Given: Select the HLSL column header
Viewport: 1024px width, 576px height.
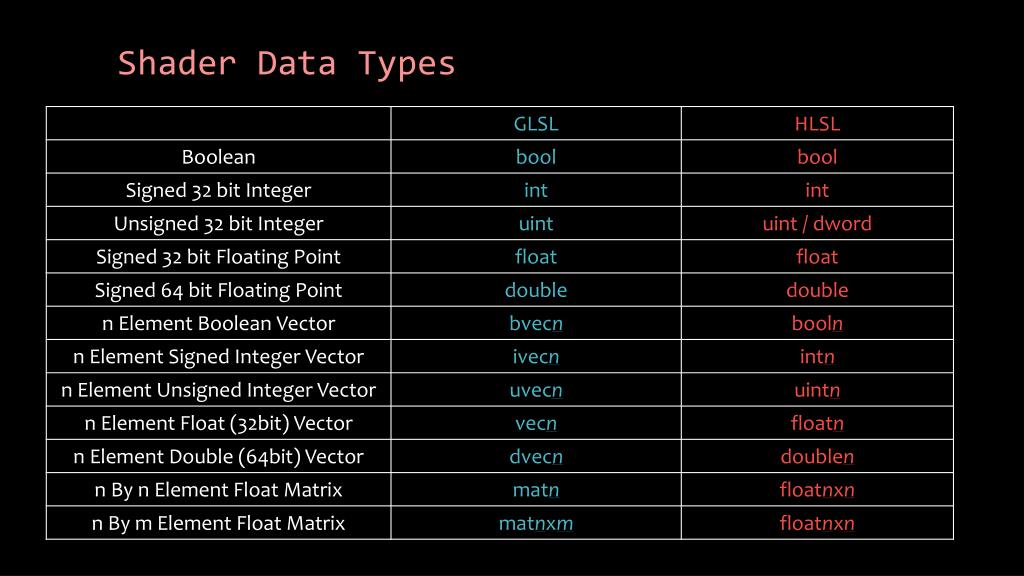Looking at the screenshot, I should [x=817, y=123].
